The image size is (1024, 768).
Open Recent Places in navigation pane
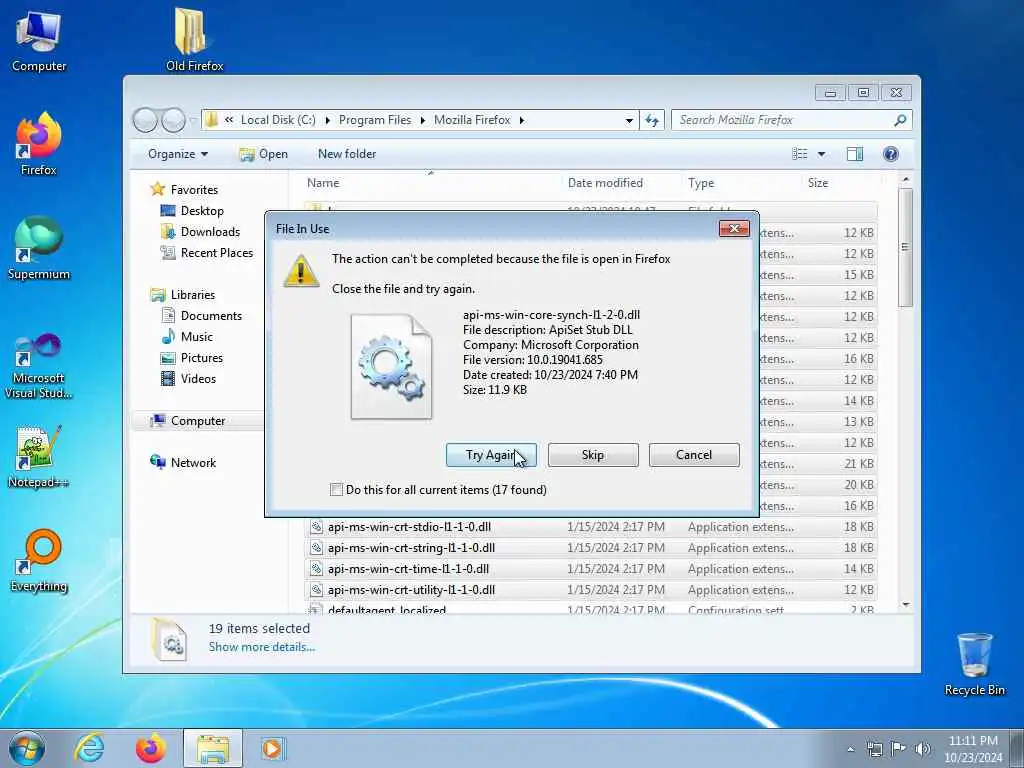click(x=216, y=252)
